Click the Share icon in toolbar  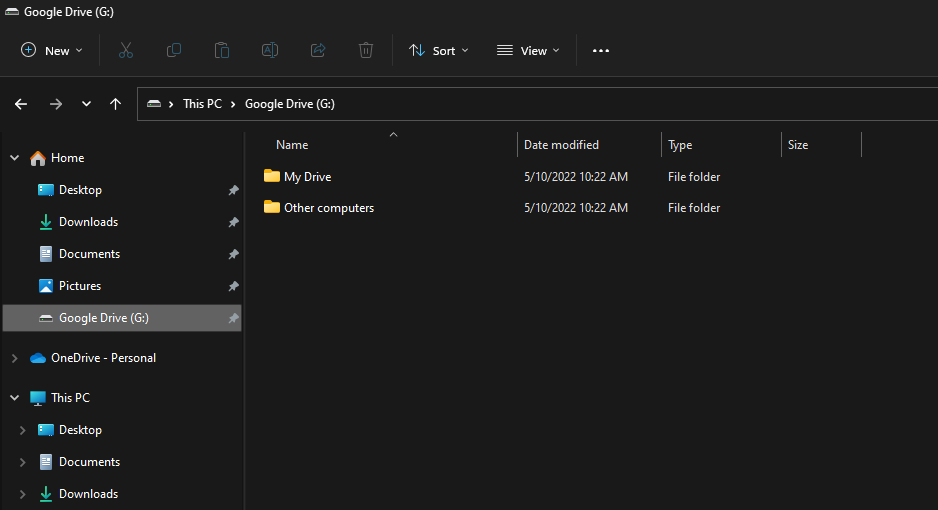[x=318, y=51]
